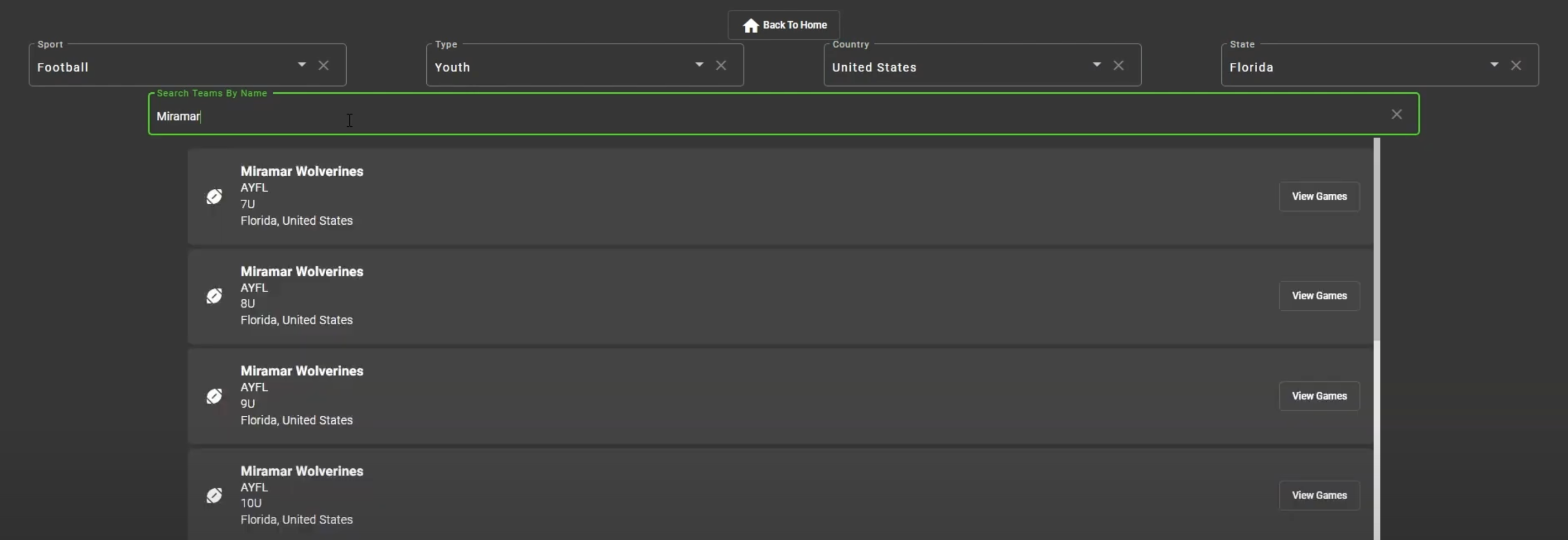Clear the Type field with its X icon
1568x540 pixels.
721,65
